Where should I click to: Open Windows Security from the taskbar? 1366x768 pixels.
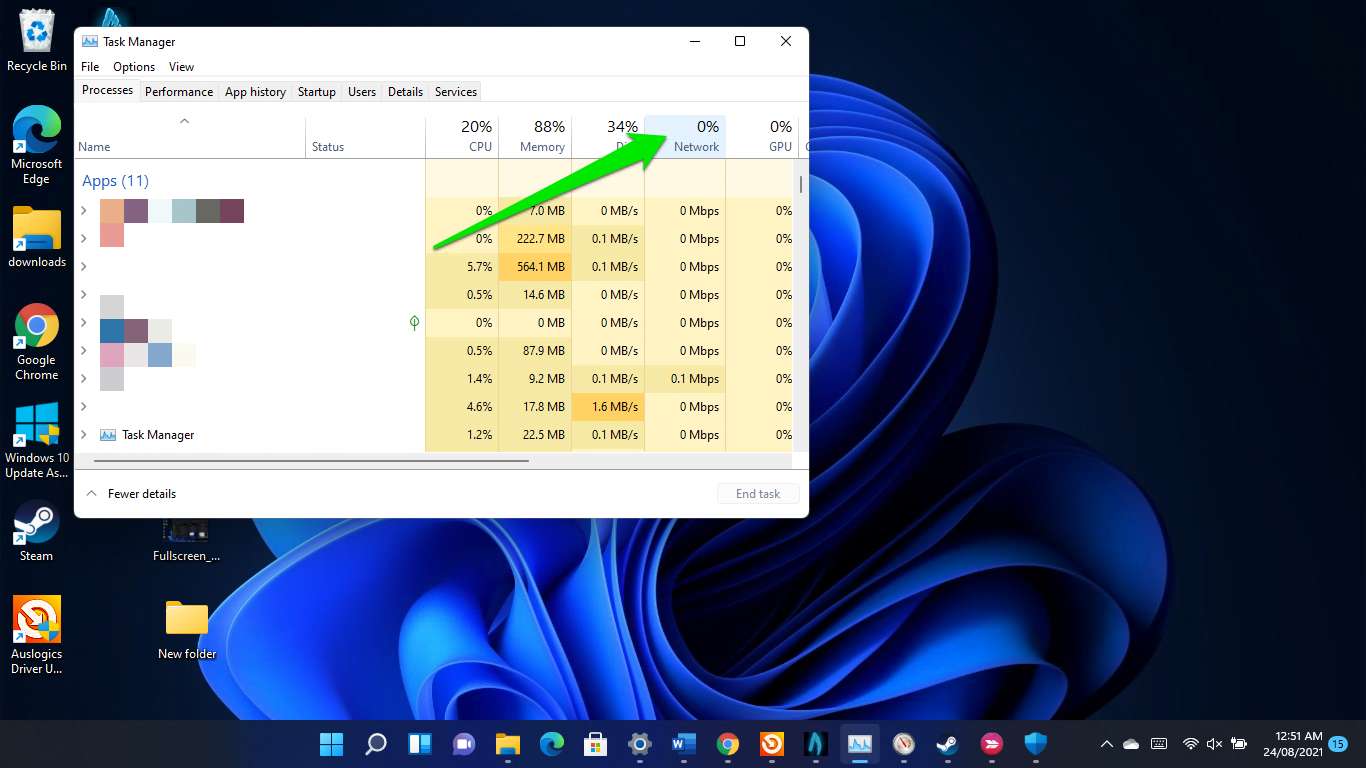[x=1035, y=745]
